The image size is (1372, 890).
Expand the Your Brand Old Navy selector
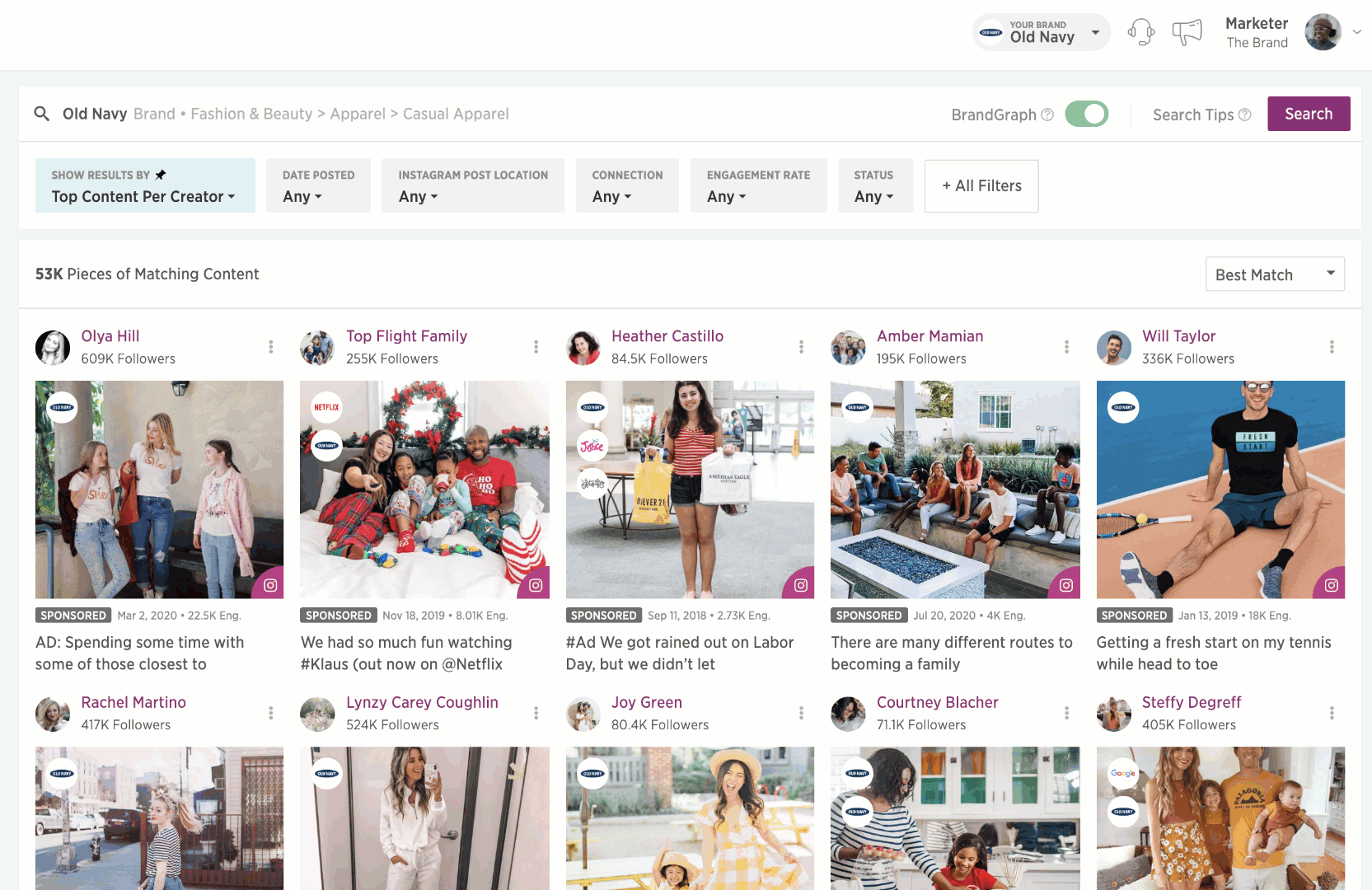pyautogui.click(x=1042, y=32)
